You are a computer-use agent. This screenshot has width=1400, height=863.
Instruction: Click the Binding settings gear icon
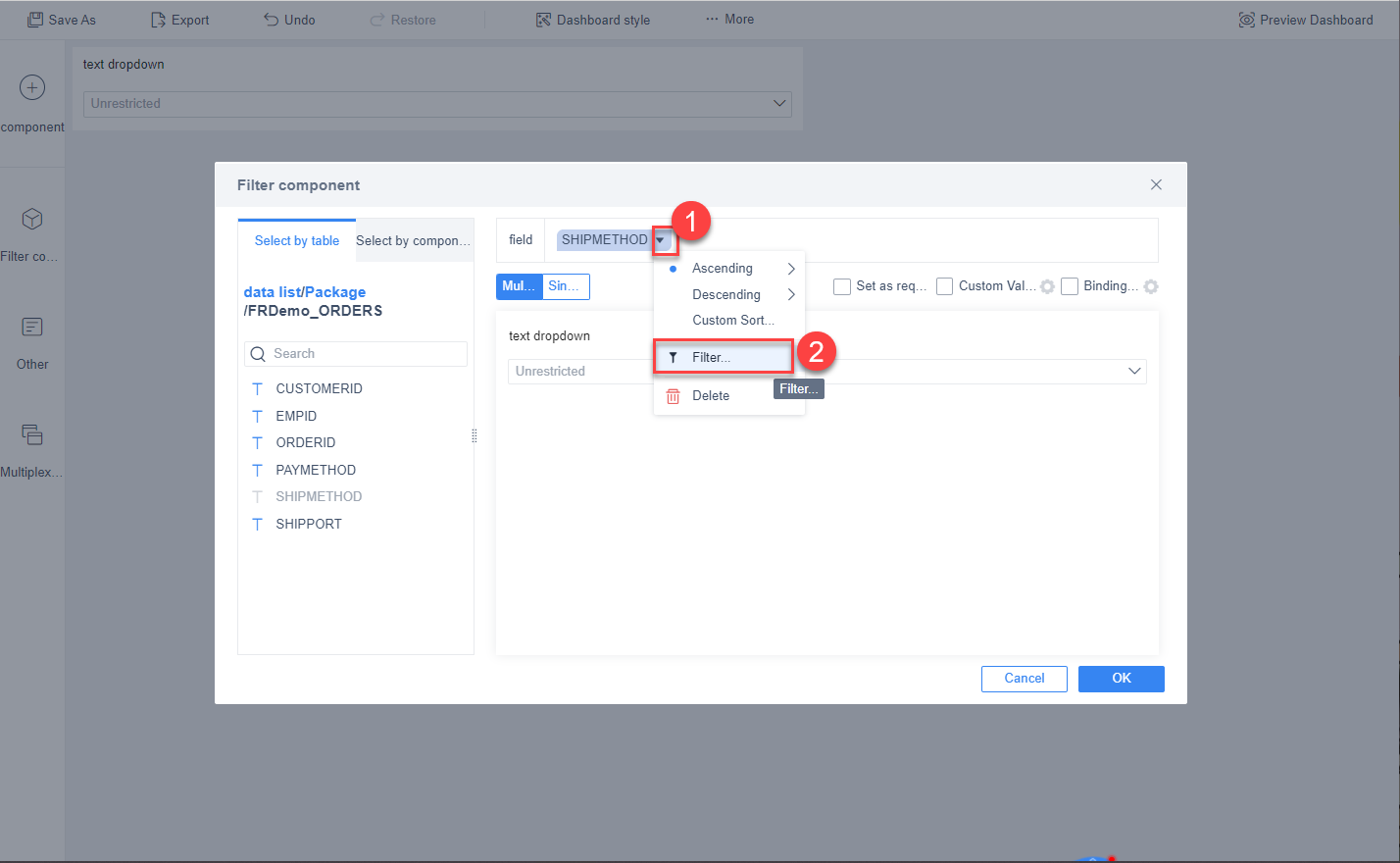(x=1151, y=286)
